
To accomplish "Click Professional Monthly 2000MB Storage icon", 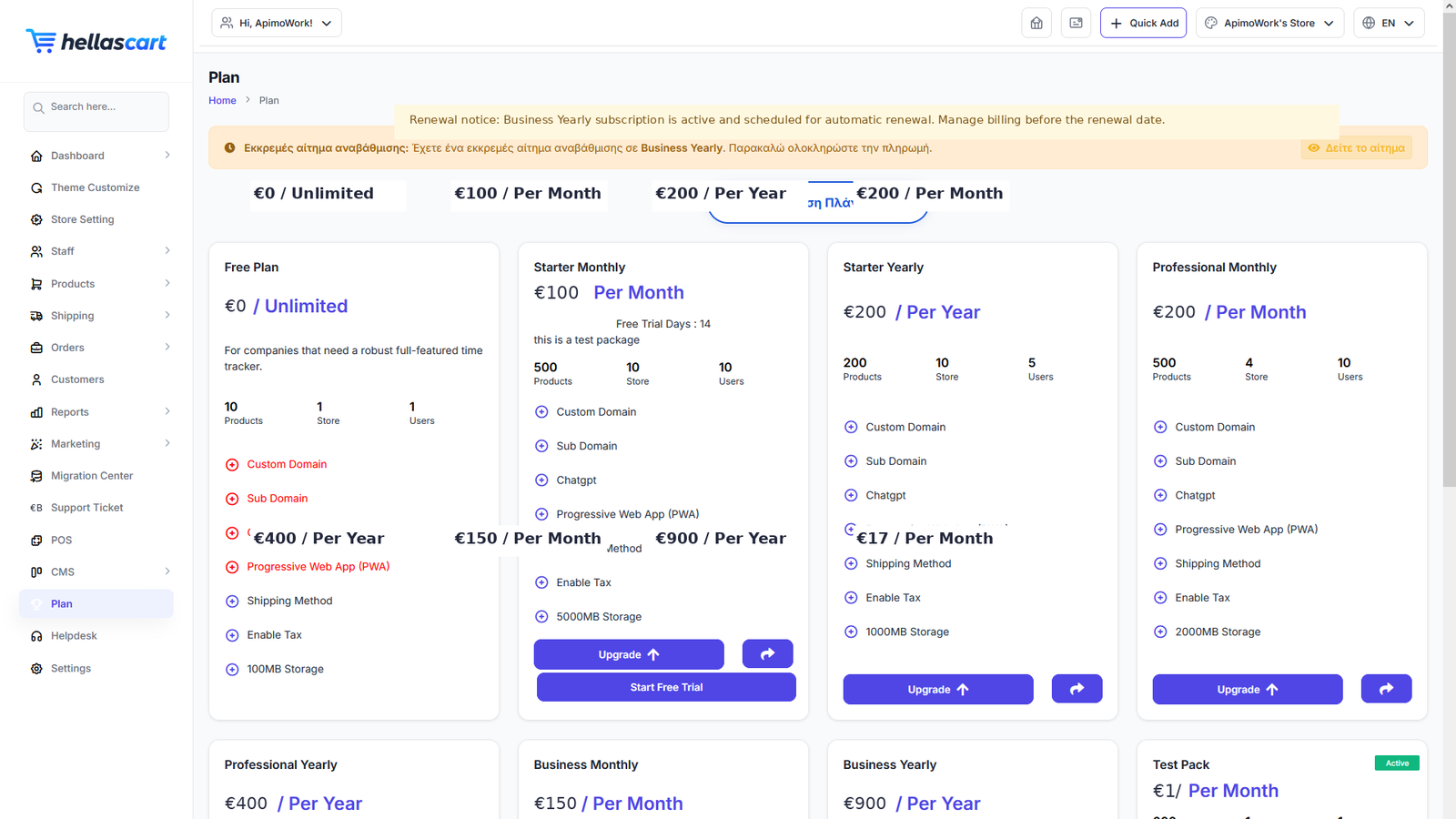I will (x=1160, y=632).
